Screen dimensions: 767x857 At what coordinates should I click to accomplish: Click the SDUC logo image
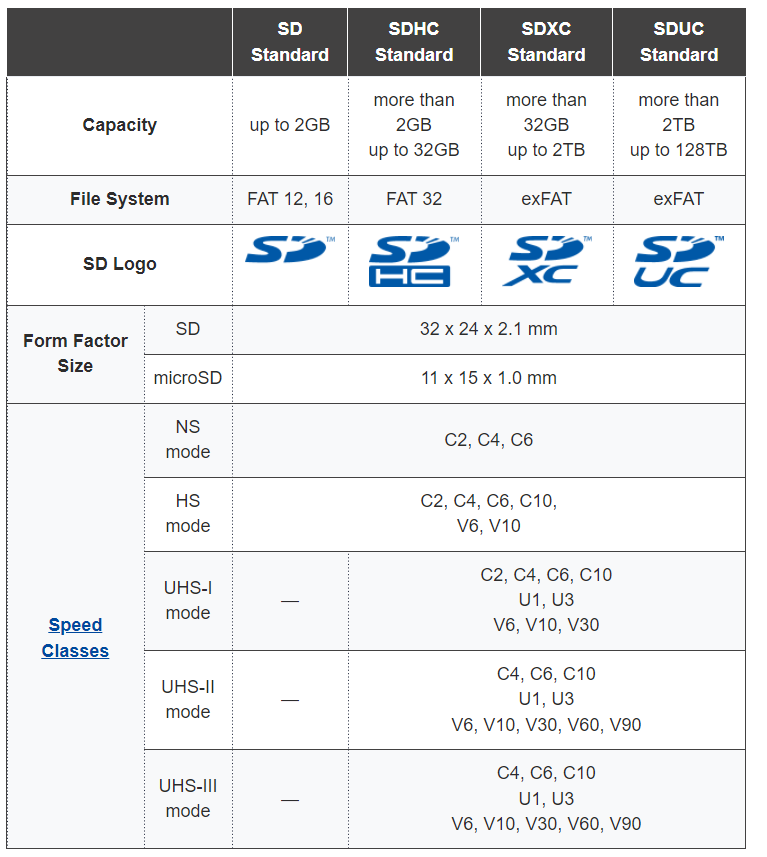click(x=678, y=262)
